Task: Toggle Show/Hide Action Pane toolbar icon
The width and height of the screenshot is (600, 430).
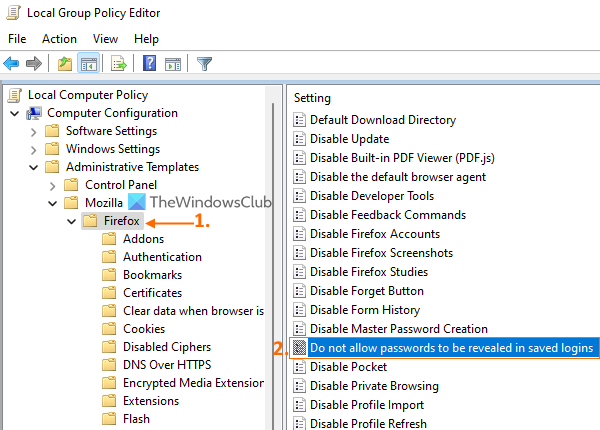Action: click(x=173, y=64)
